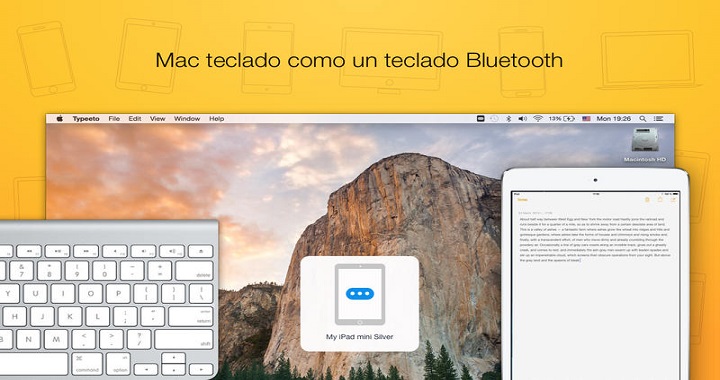Tap the share icon in iPad Notes

click(660, 200)
